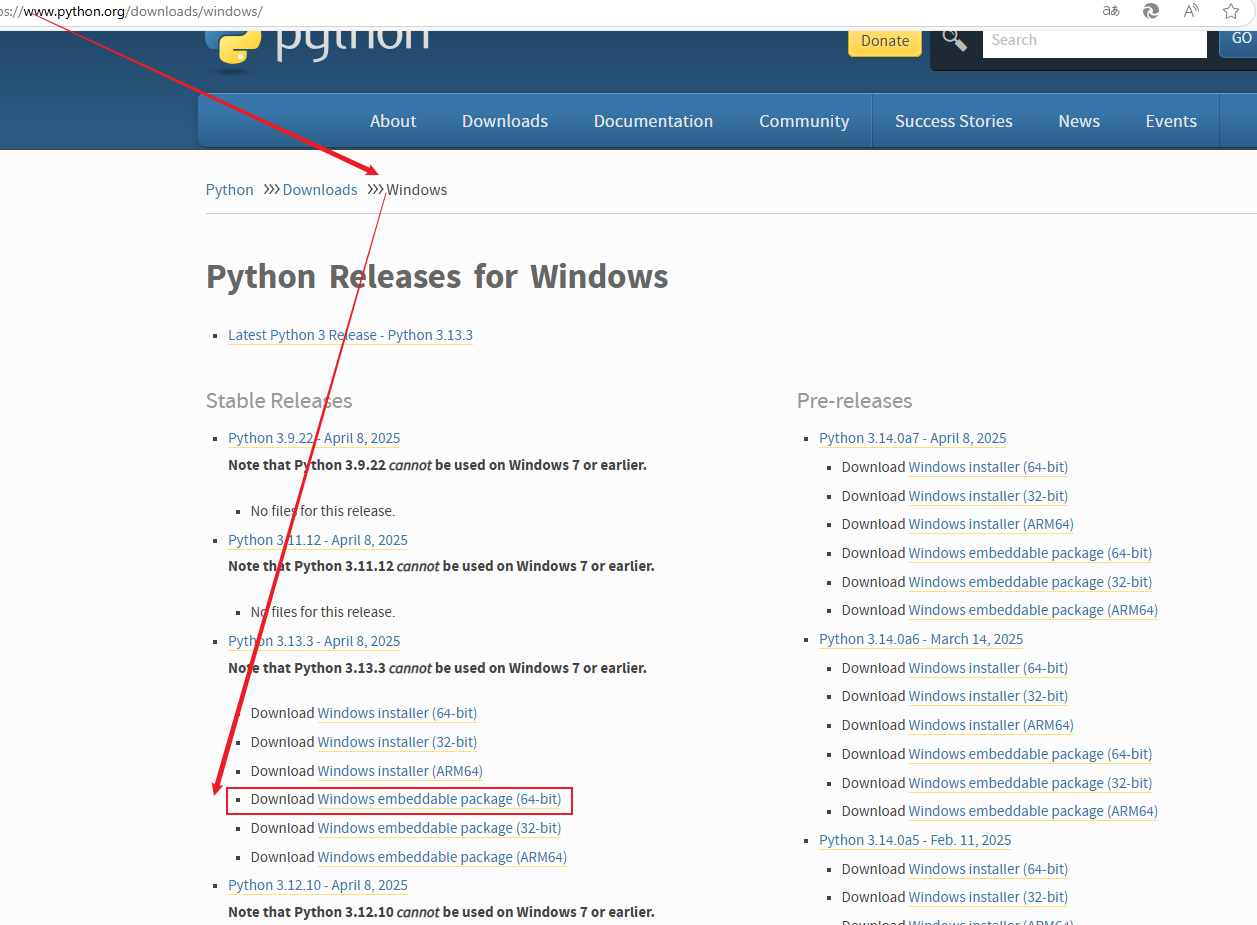The height and width of the screenshot is (925, 1257).
Task: Open the Success Stories menu
Action: pyautogui.click(x=954, y=121)
